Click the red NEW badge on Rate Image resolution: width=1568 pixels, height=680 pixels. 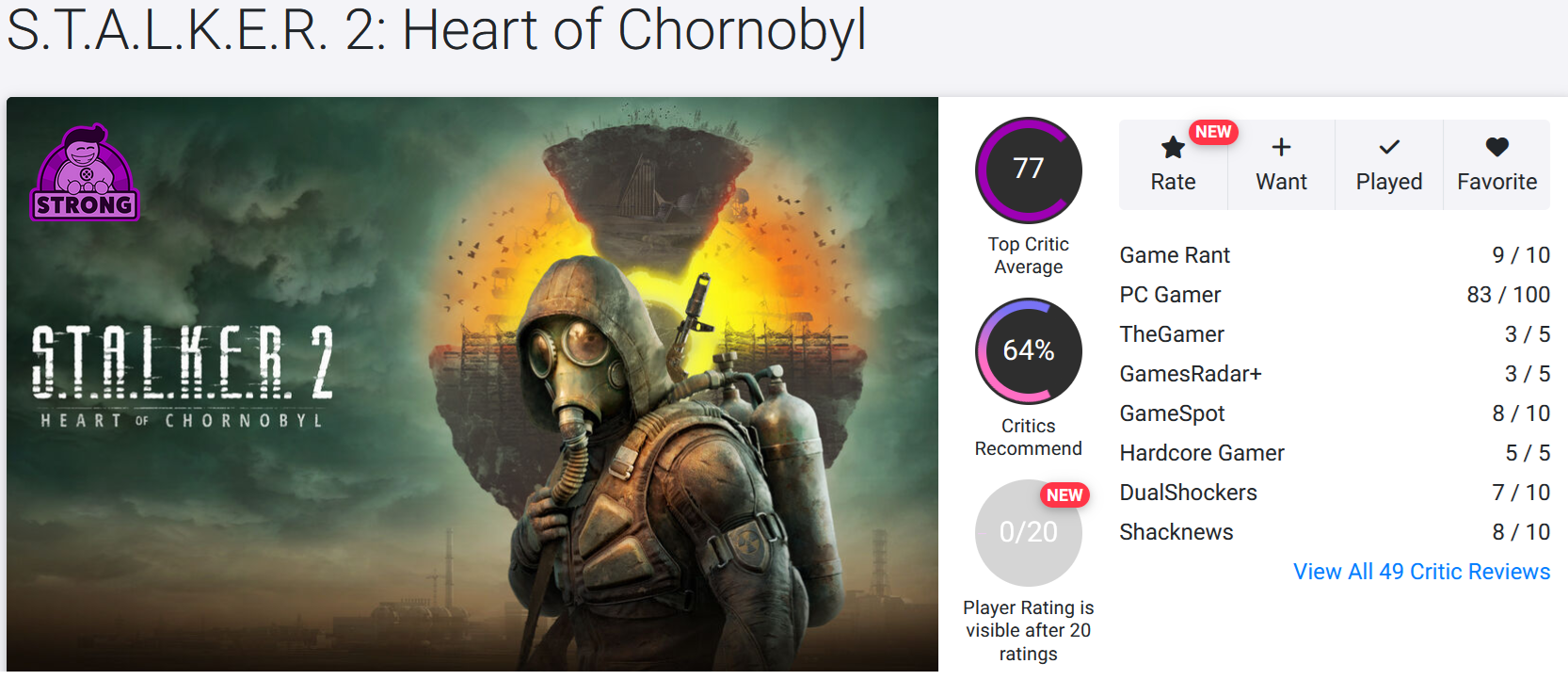click(1213, 132)
